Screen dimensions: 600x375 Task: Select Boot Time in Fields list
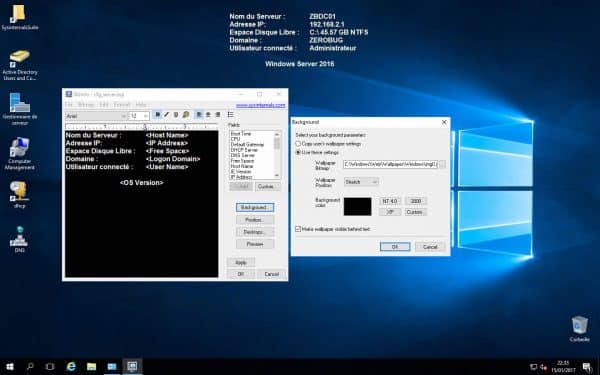pyautogui.click(x=241, y=134)
